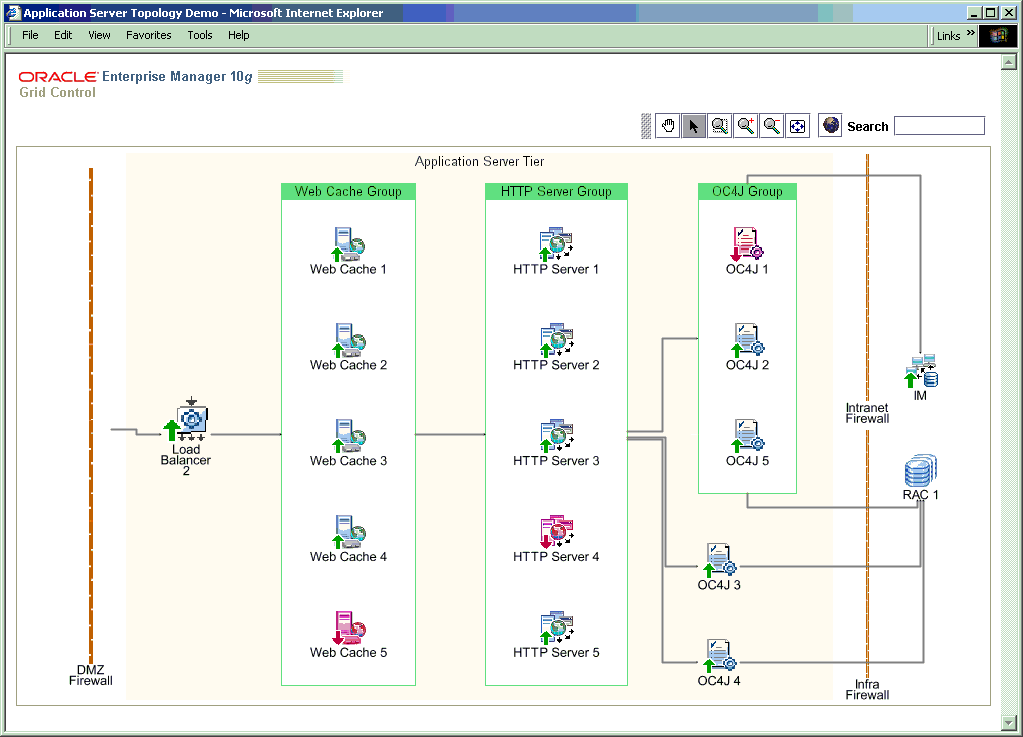Select the OC4J 4 icon
The image size is (1023, 737).
(x=719, y=656)
